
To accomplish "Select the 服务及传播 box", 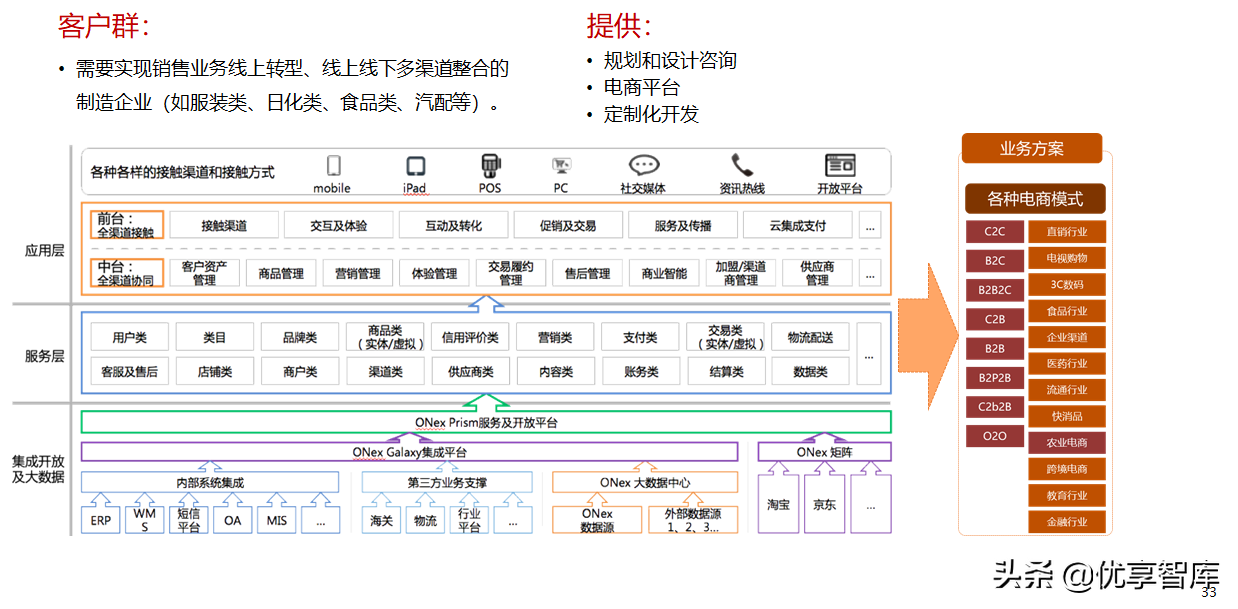I will 683,225.
